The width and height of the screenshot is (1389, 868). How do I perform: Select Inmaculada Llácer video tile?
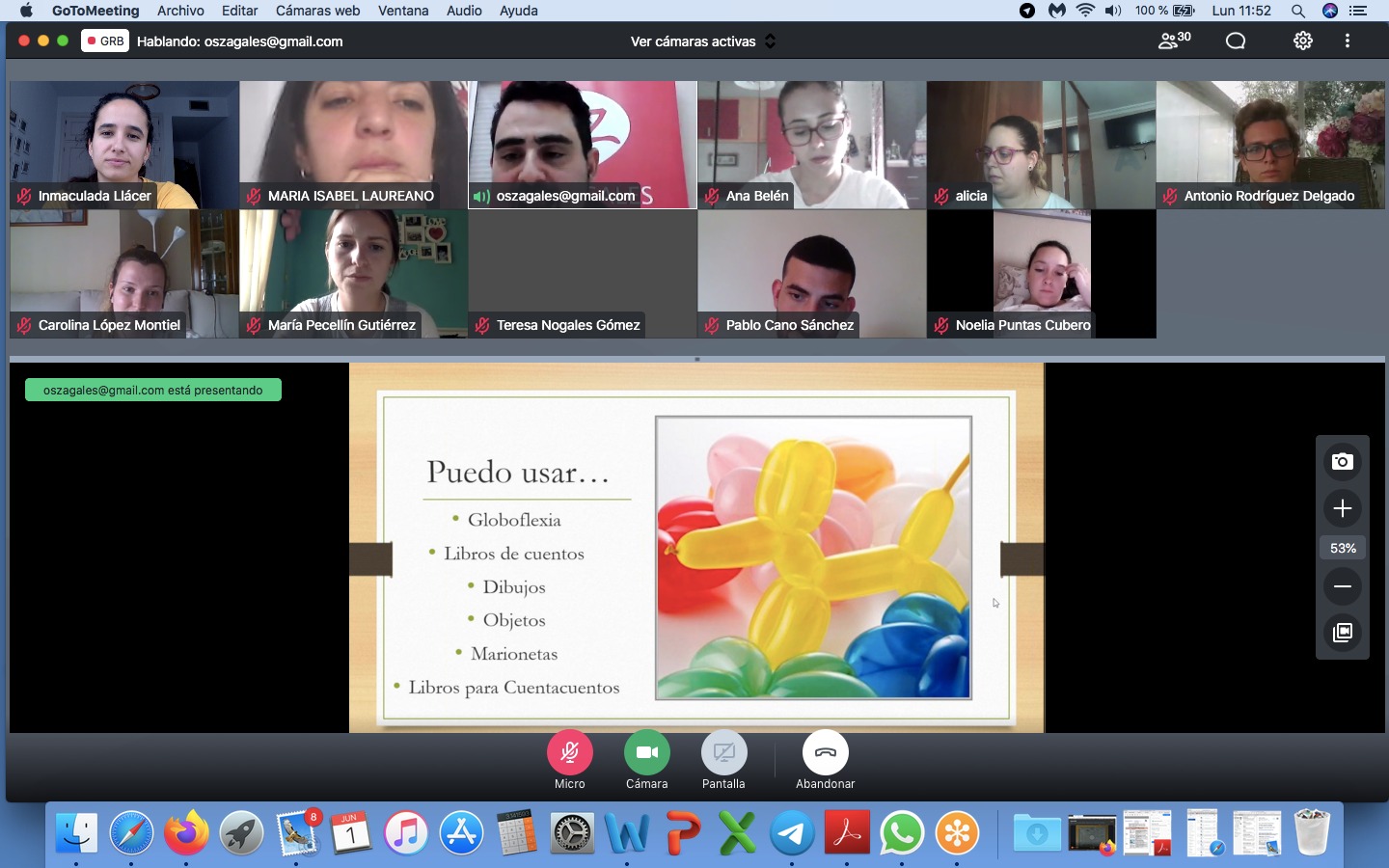coord(123,145)
